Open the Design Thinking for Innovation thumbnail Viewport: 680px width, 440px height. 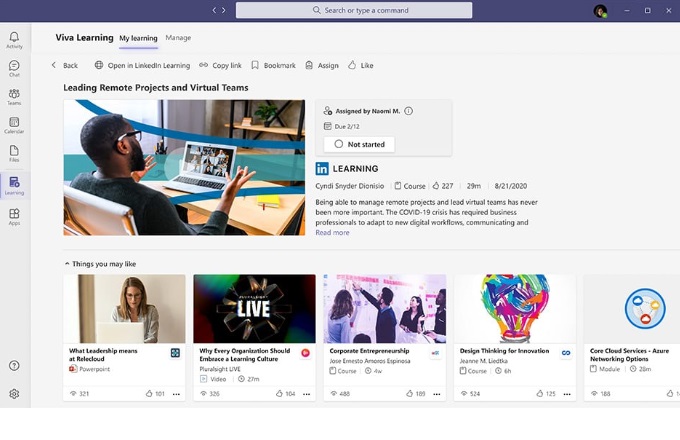pyautogui.click(x=515, y=309)
